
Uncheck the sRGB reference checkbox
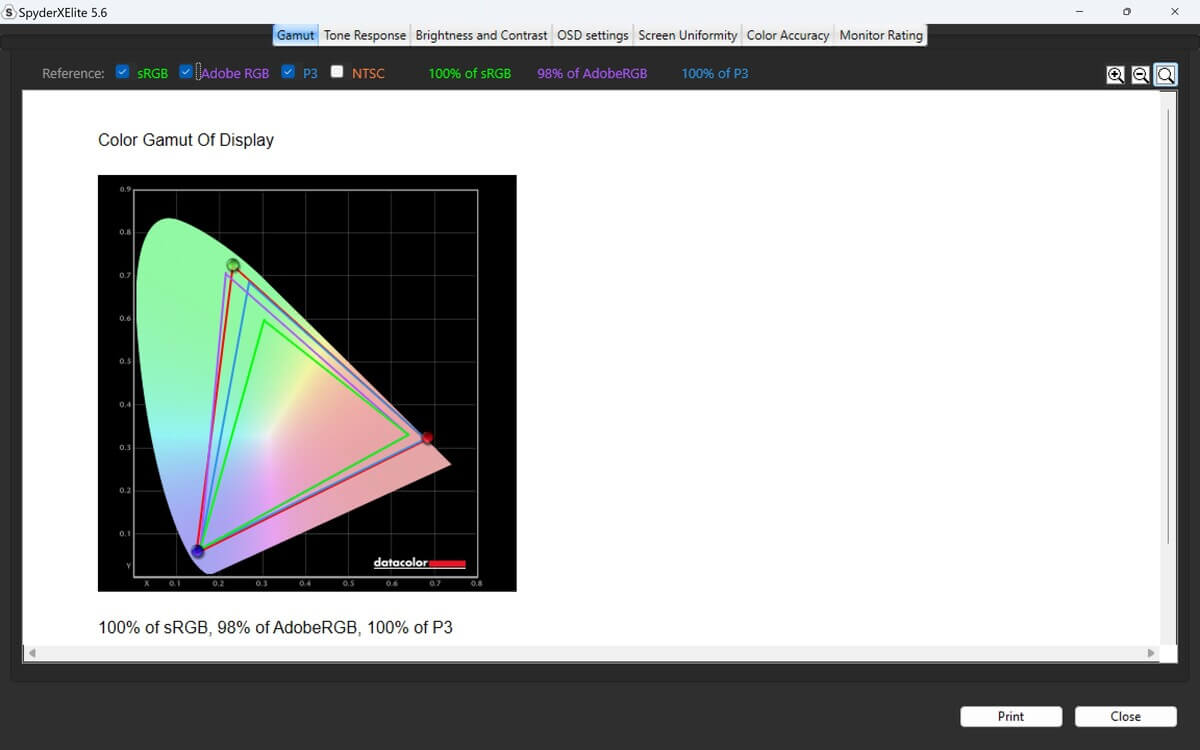click(x=122, y=72)
